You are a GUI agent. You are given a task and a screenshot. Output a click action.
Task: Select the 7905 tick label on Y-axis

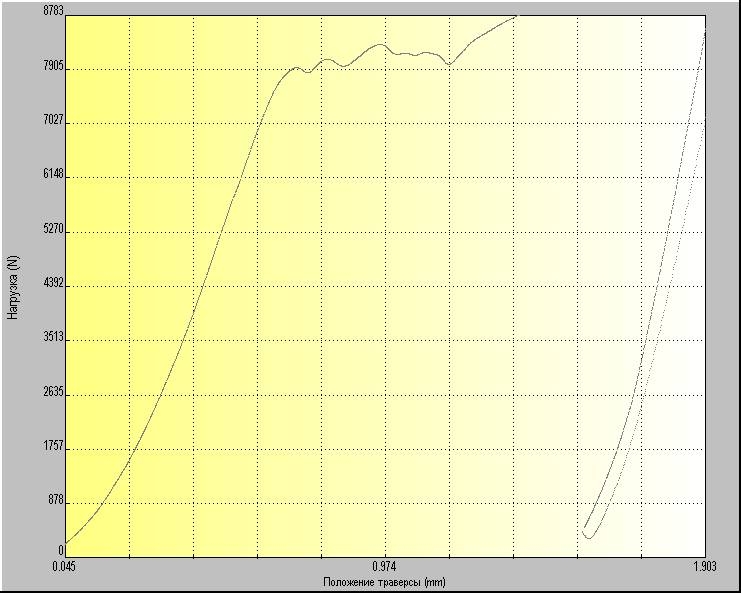click(x=53, y=67)
